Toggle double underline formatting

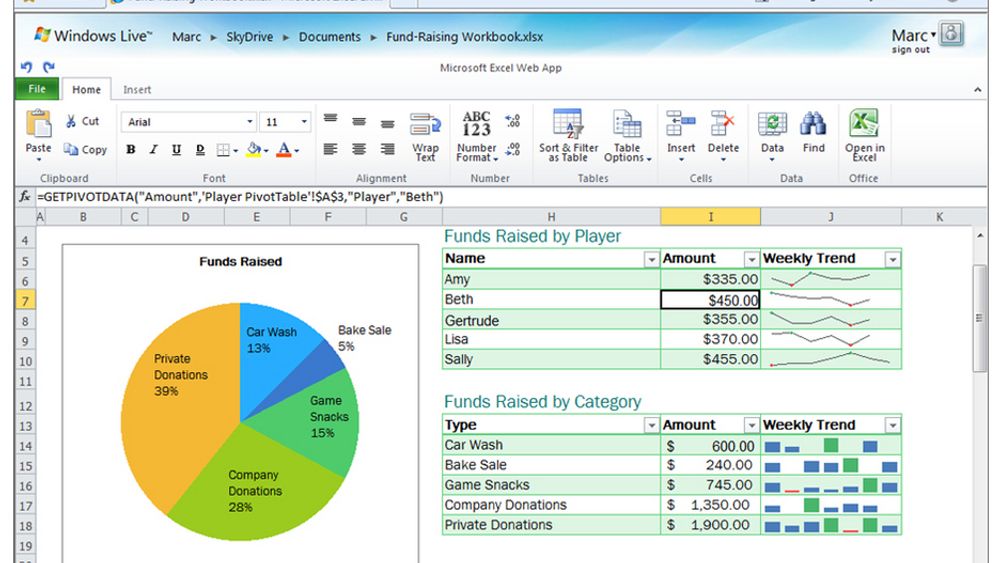pyautogui.click(x=200, y=150)
